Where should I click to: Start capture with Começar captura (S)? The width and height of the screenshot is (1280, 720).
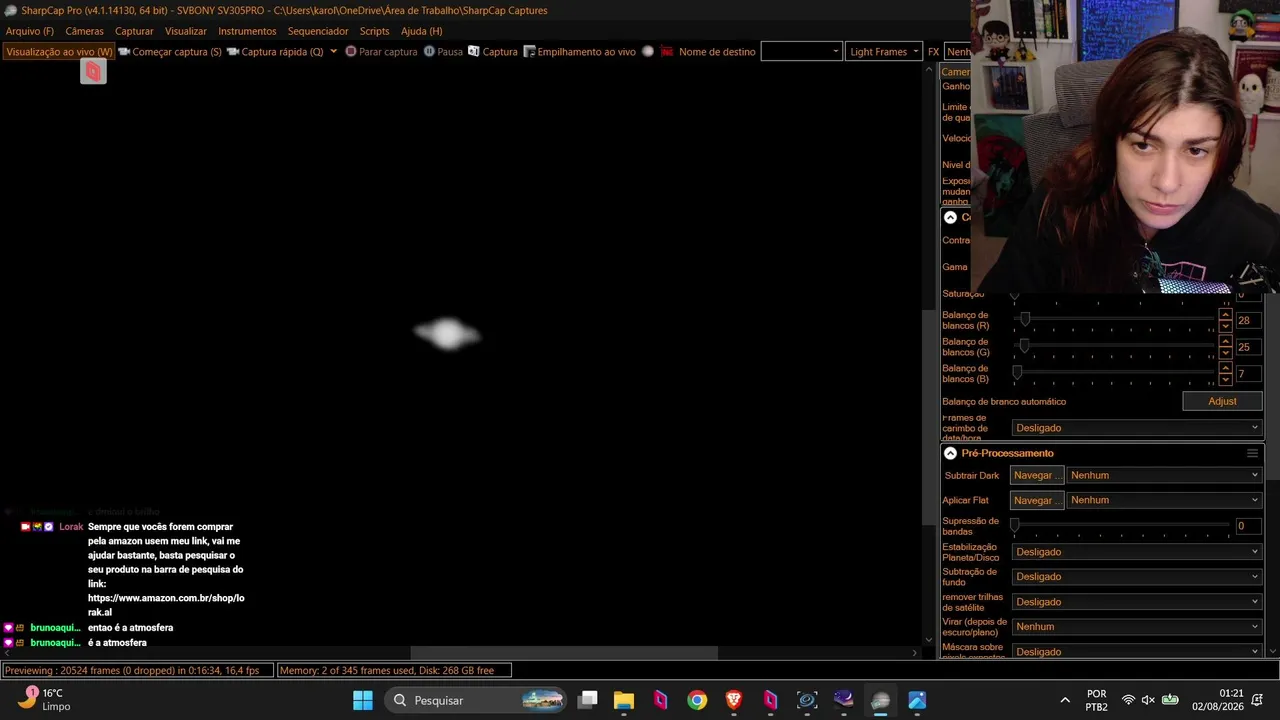click(x=170, y=52)
